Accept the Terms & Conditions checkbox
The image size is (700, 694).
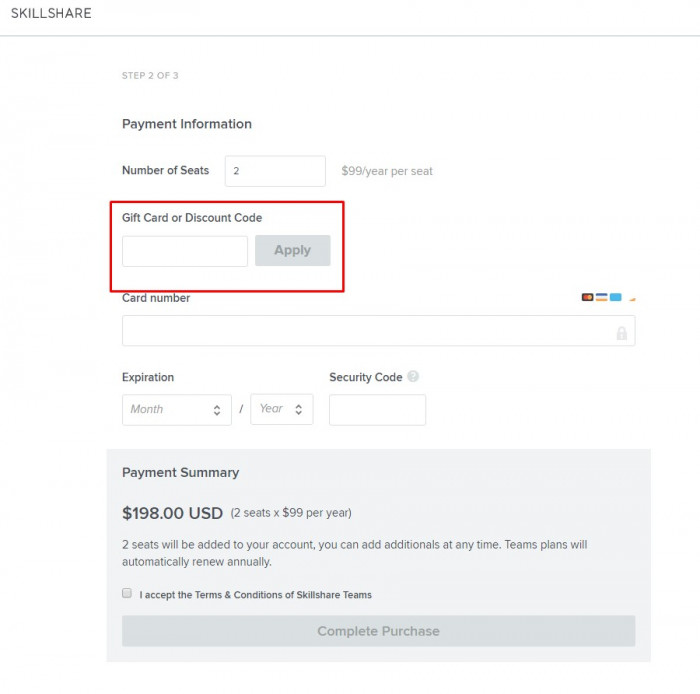(127, 593)
